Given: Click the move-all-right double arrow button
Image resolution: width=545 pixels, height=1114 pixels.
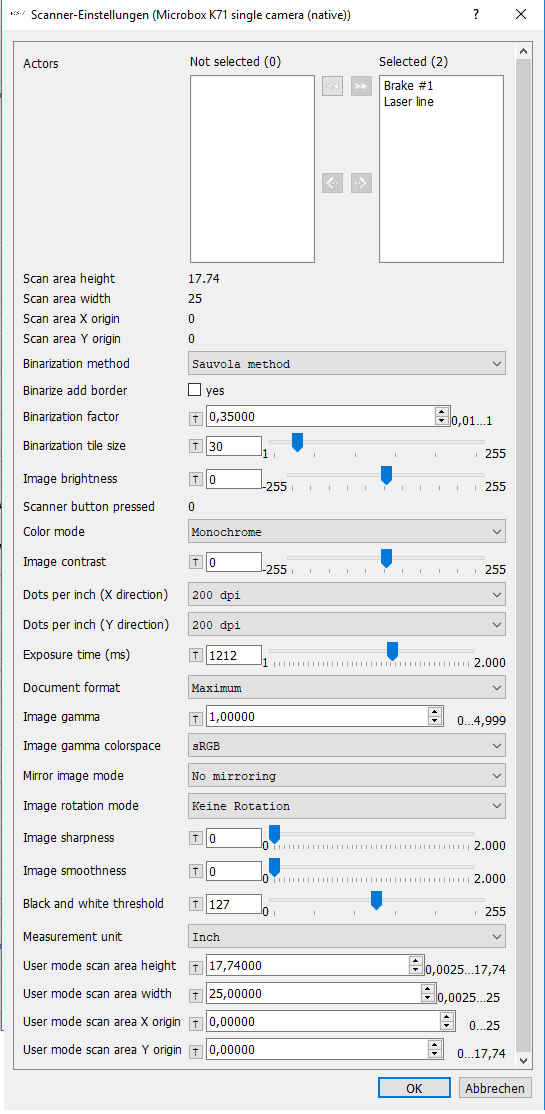Looking at the screenshot, I should (x=361, y=86).
